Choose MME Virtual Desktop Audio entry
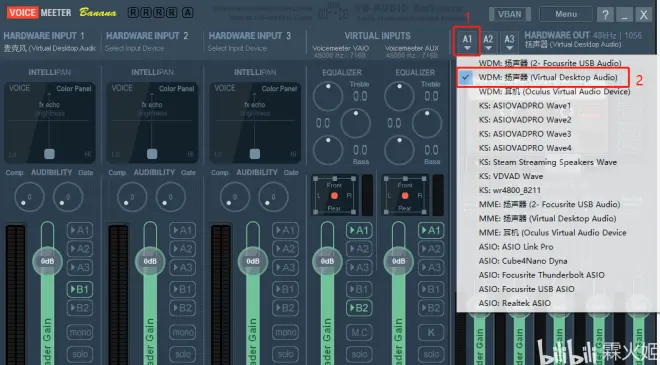The width and height of the screenshot is (660, 365). coord(547,218)
